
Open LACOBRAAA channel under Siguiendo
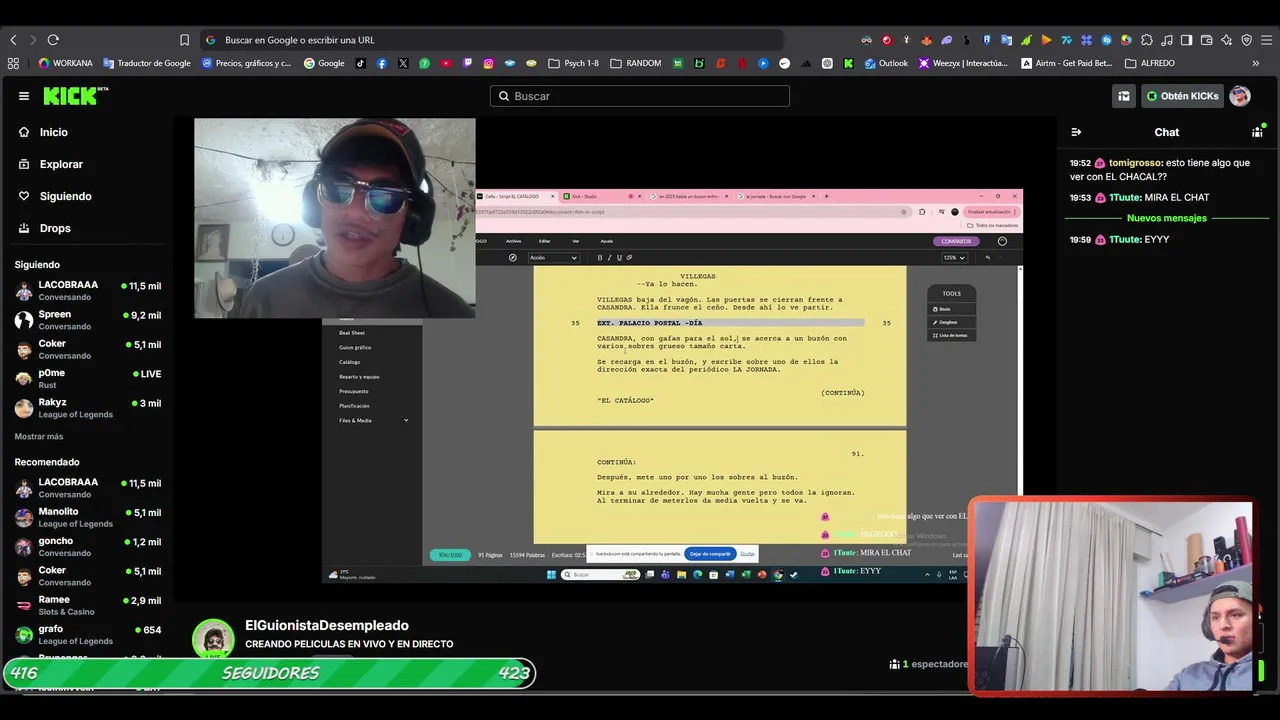tap(87, 290)
